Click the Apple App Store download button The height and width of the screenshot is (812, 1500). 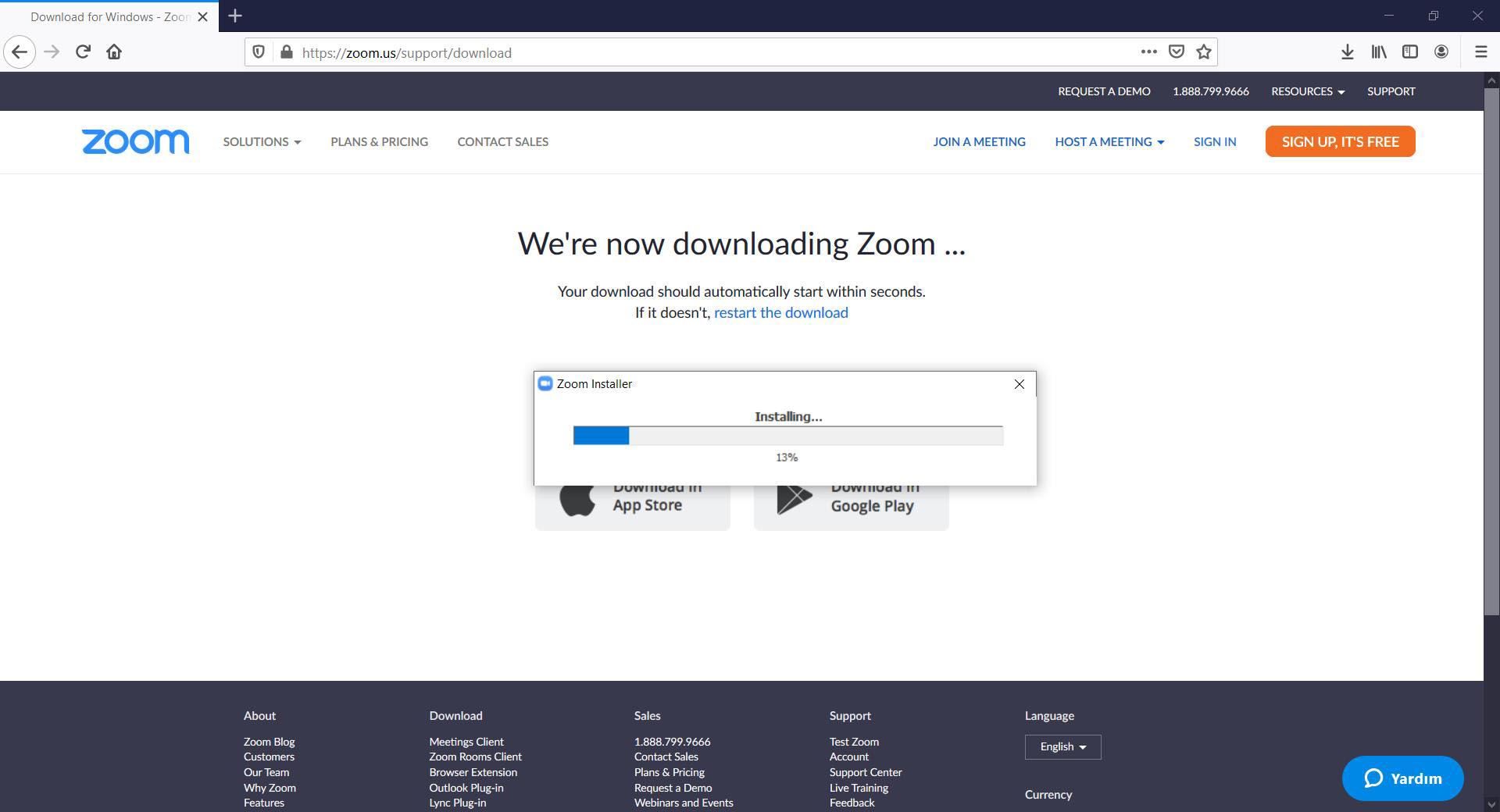coord(633,506)
